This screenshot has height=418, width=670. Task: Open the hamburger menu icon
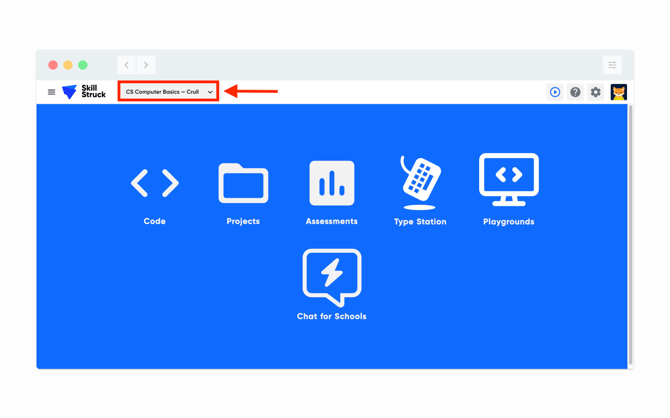pyautogui.click(x=51, y=92)
